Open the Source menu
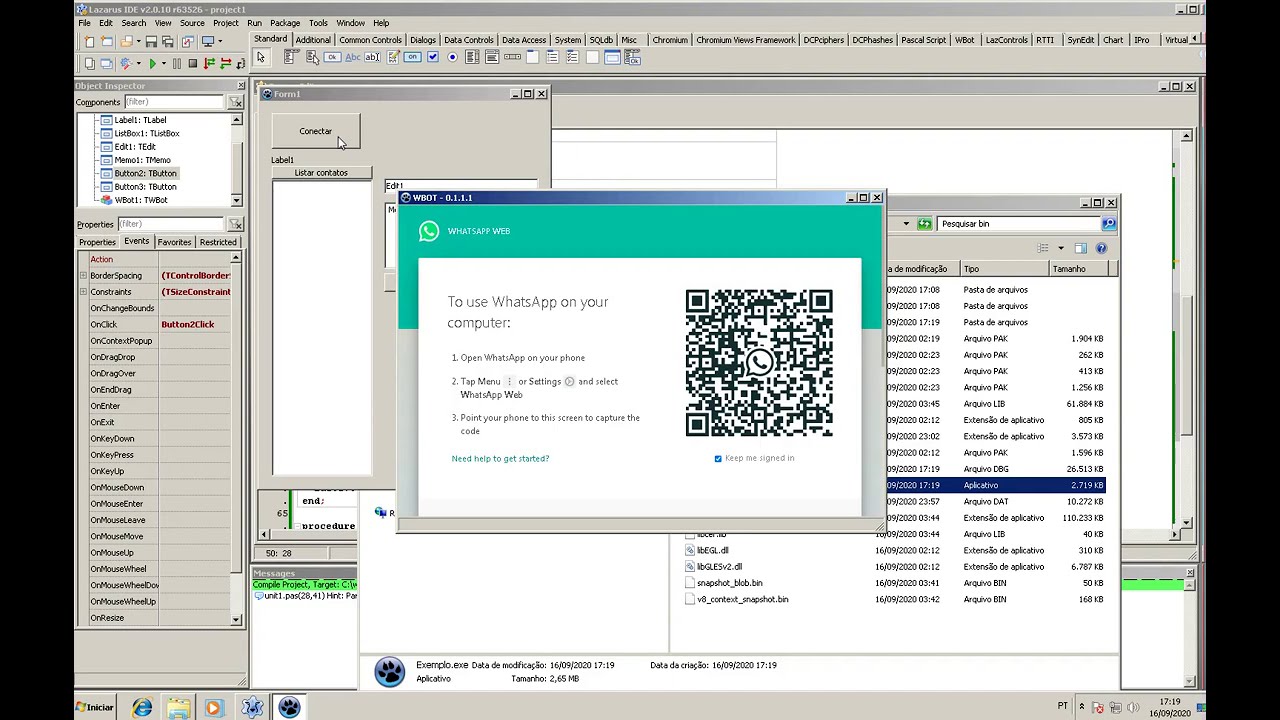Screen dimensions: 1280x720 point(192,23)
